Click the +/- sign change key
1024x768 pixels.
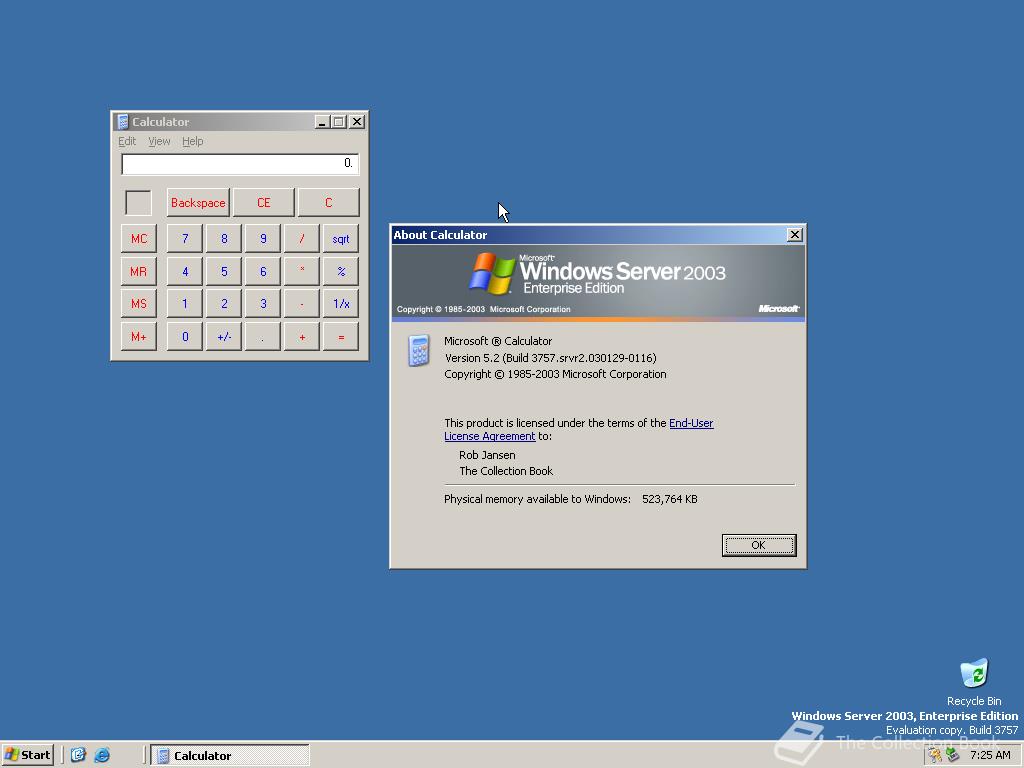[x=224, y=337]
